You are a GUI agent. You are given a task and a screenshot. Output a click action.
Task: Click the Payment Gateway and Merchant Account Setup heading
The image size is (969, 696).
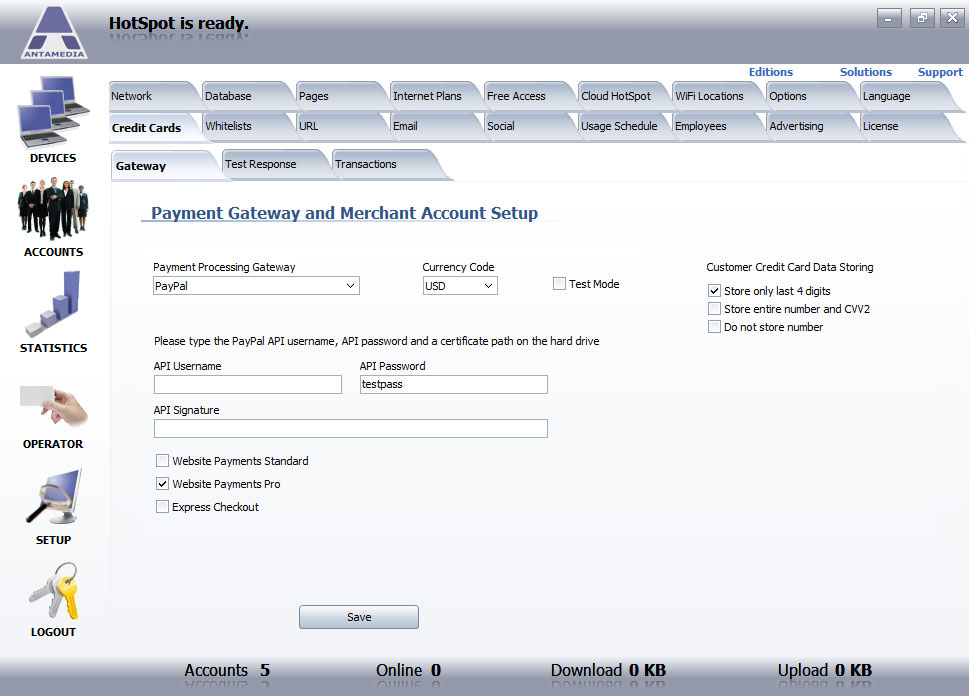coord(344,213)
